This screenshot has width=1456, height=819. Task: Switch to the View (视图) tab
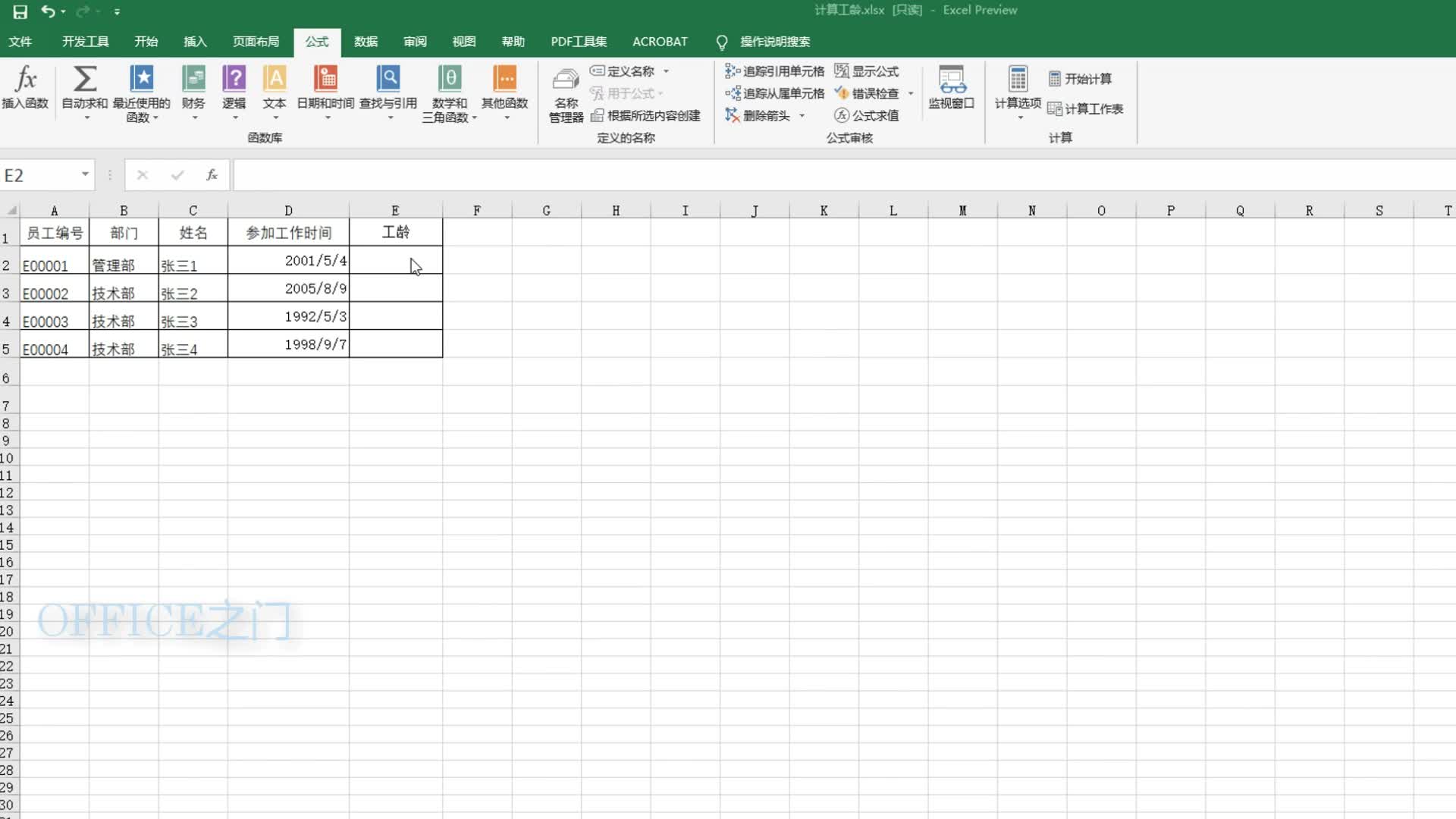coord(464,42)
